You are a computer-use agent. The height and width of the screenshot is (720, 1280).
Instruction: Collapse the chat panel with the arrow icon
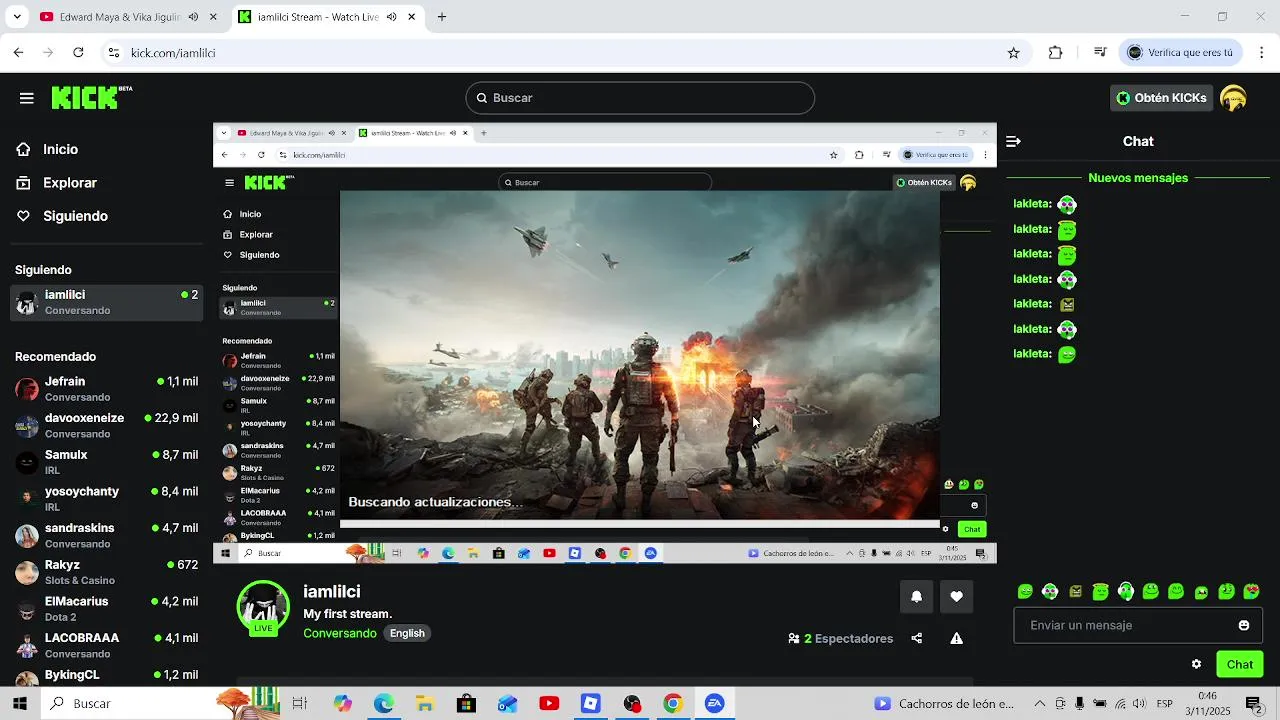pyautogui.click(x=1013, y=141)
